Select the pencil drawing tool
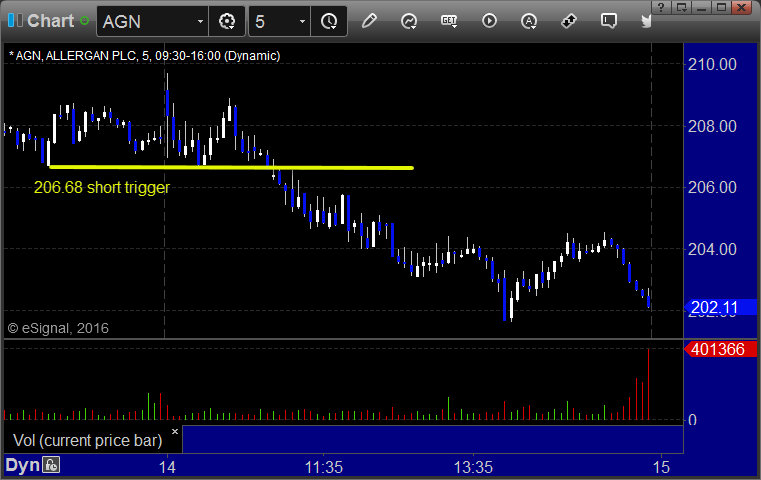The height and width of the screenshot is (480, 761). pyautogui.click(x=369, y=21)
